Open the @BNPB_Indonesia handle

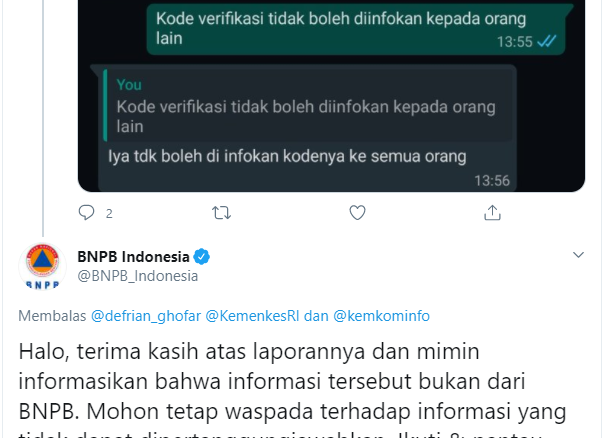pos(138,276)
